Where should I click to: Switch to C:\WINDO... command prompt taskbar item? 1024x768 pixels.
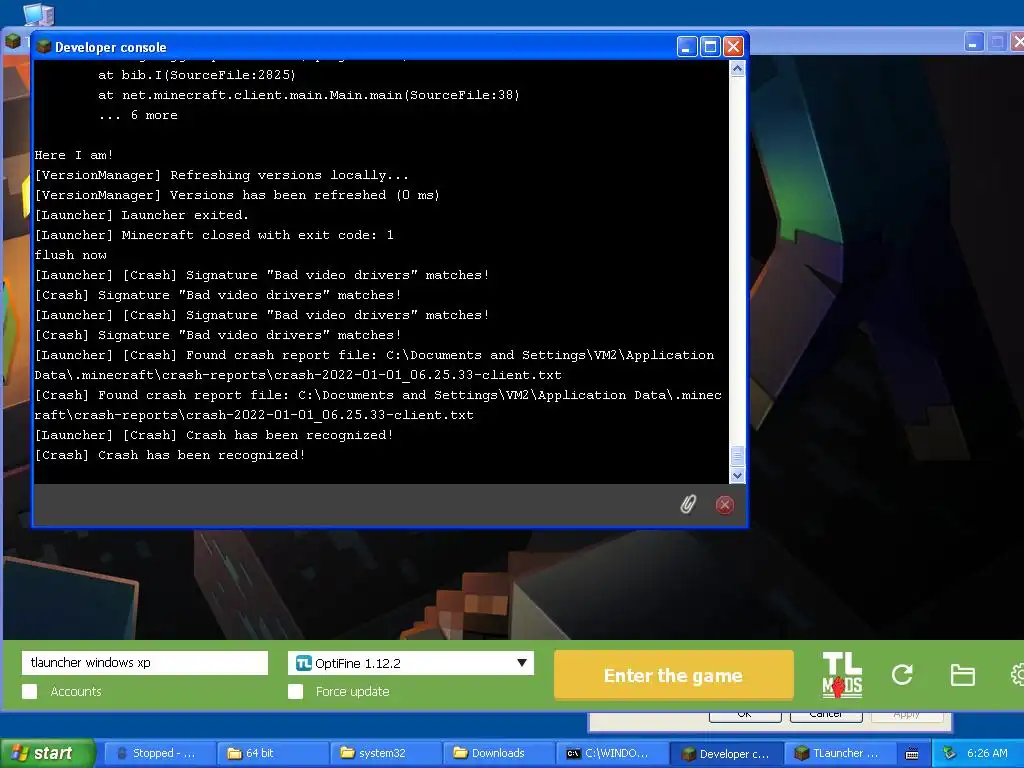[x=612, y=753]
